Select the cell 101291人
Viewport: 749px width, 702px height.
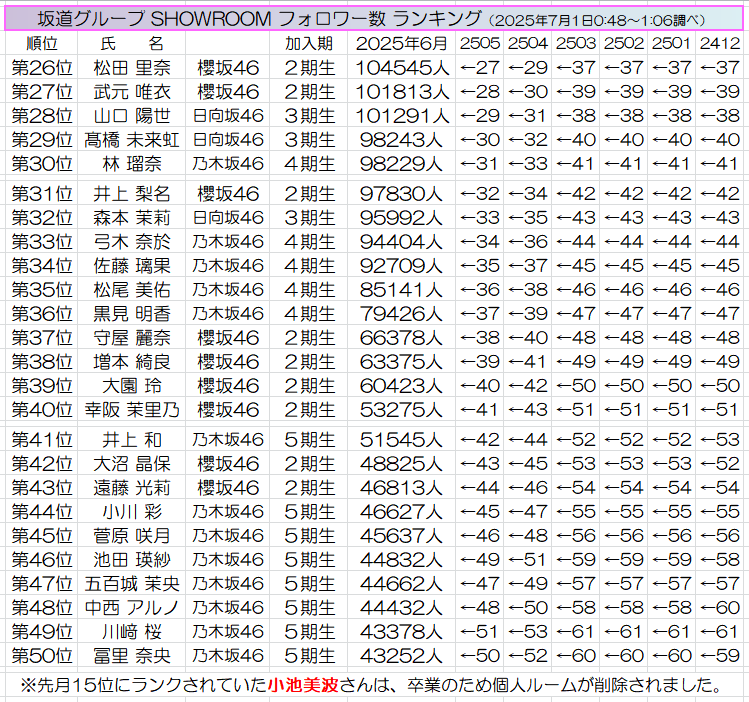[x=402, y=116]
